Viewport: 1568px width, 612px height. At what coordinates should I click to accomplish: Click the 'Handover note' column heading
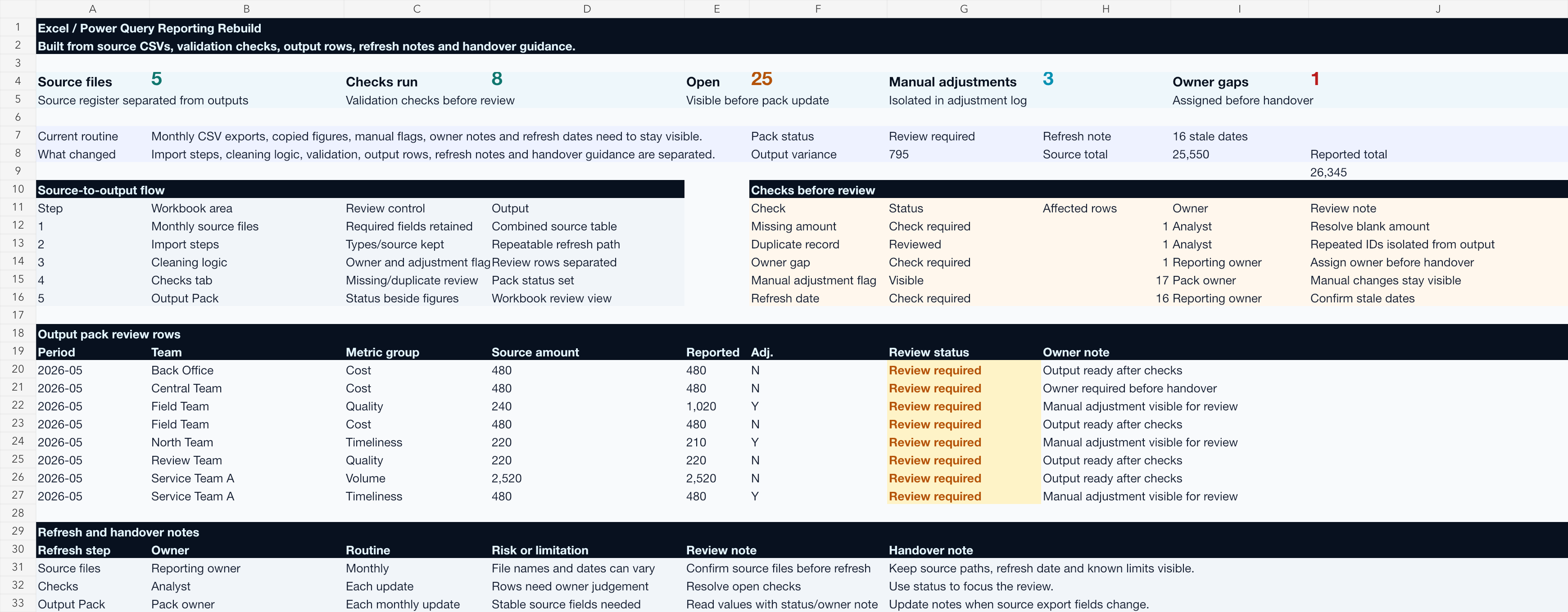pos(931,550)
